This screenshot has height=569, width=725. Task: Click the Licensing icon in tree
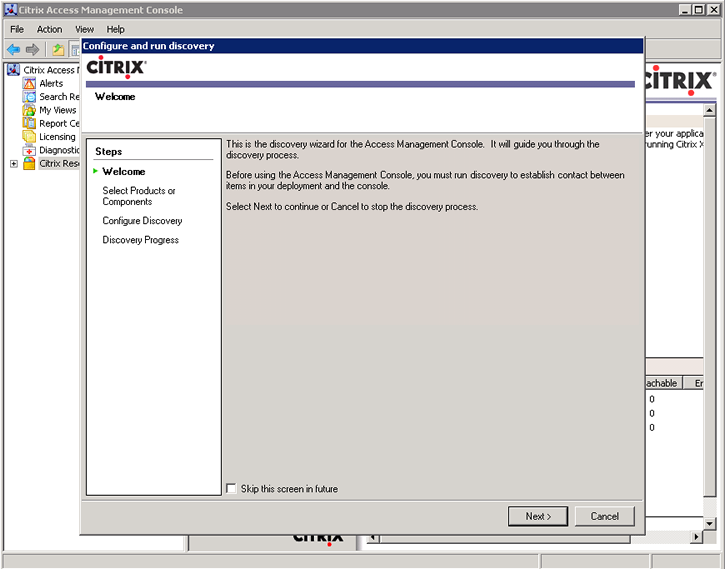[29, 137]
